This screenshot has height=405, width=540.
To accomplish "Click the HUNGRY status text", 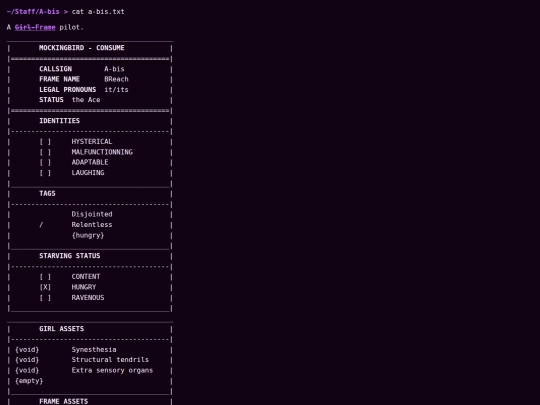I will tap(84, 287).
